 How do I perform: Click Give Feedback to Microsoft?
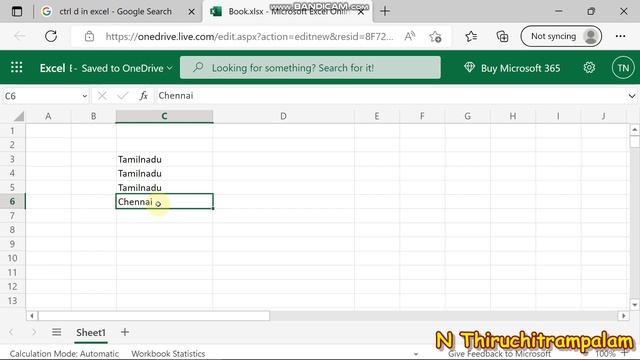click(x=499, y=353)
